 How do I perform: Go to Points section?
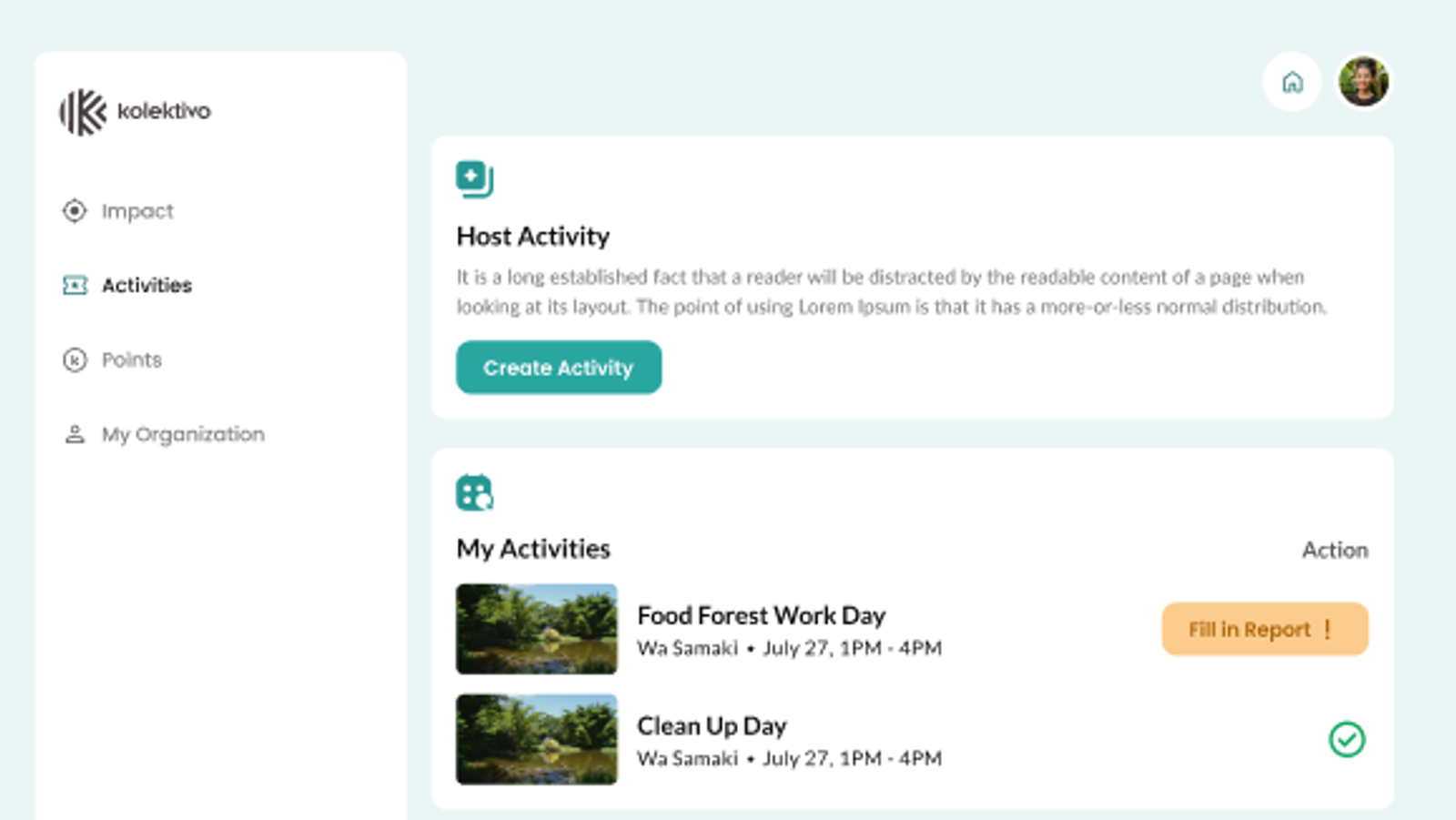point(132,360)
